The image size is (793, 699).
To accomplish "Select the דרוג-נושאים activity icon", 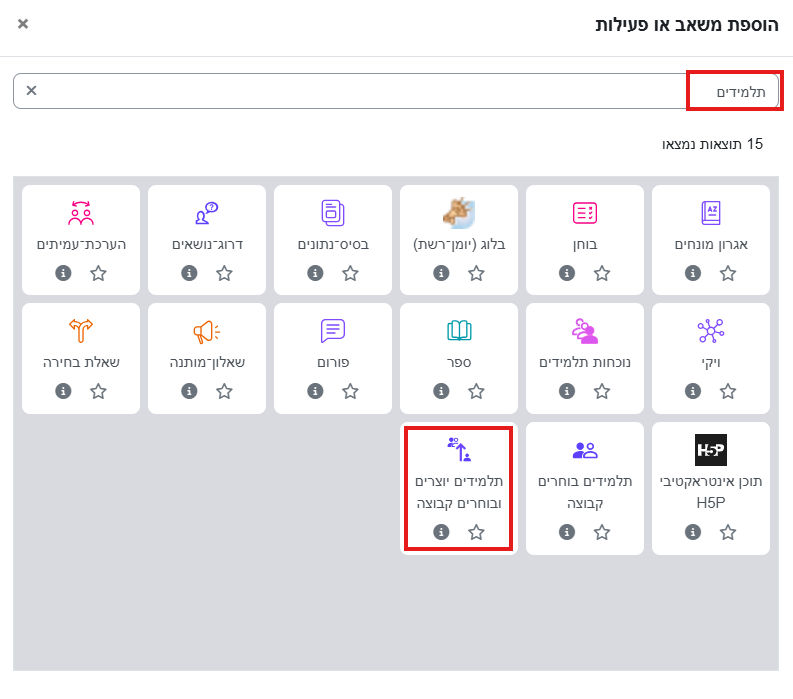I will [x=207, y=212].
